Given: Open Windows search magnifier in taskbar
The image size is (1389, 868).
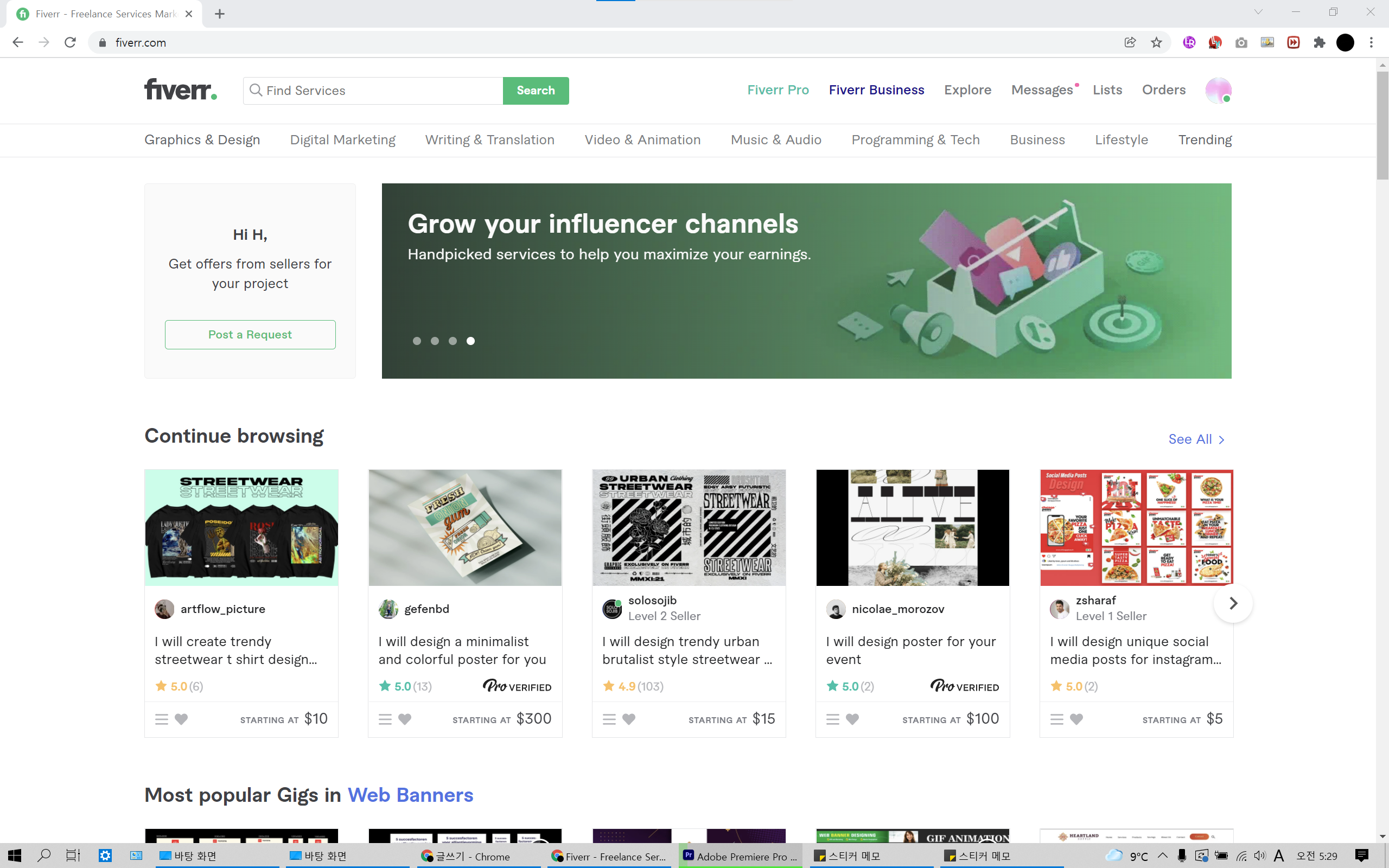Looking at the screenshot, I should click(x=43, y=856).
